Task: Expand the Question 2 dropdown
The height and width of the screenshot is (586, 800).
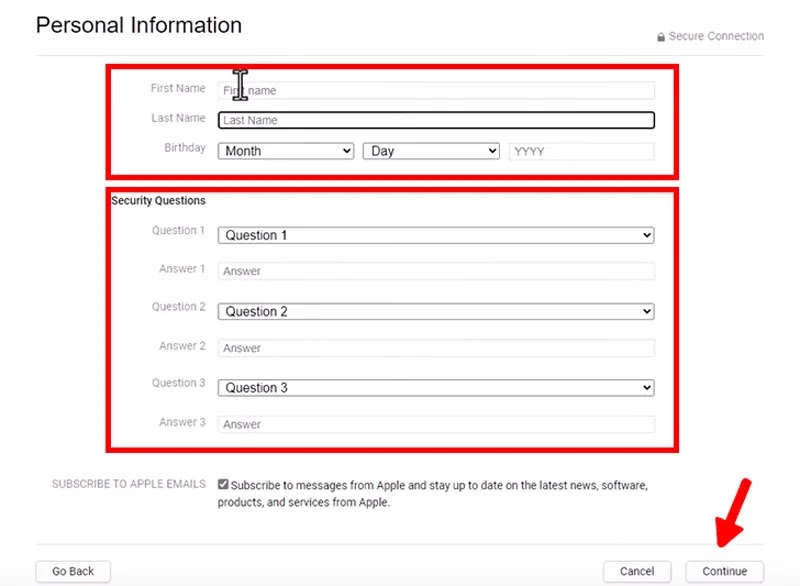Action: (436, 312)
